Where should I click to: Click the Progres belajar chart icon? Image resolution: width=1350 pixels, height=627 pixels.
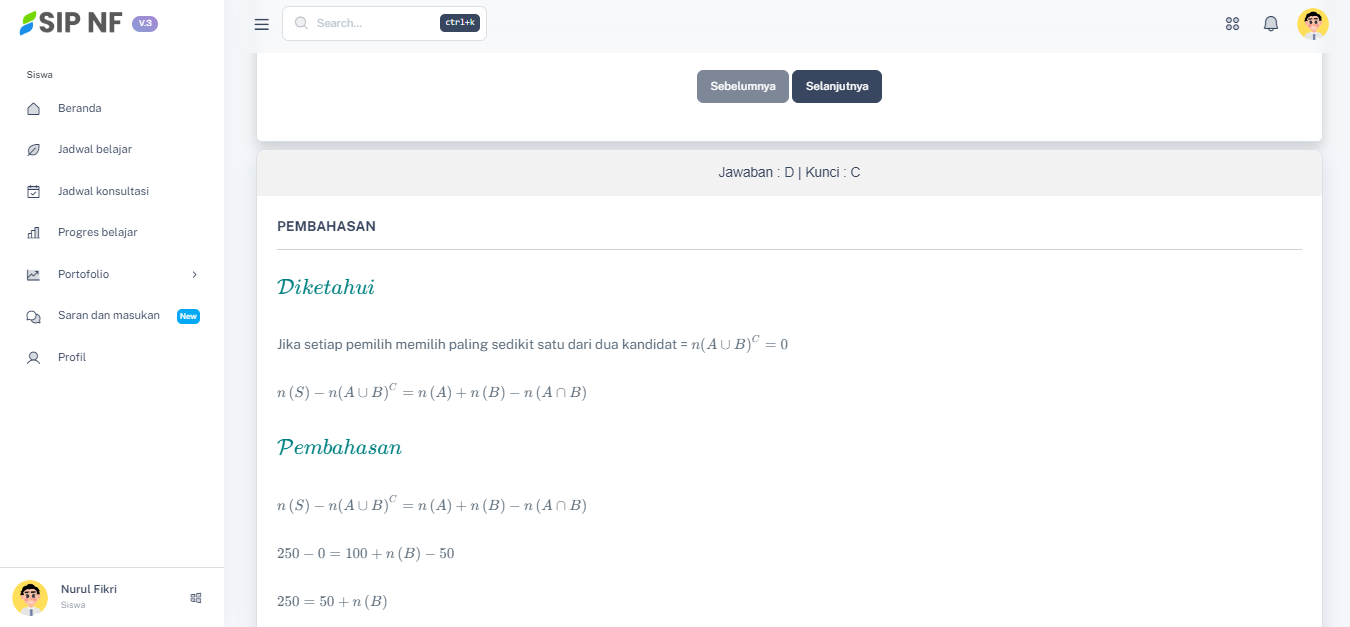point(33,233)
